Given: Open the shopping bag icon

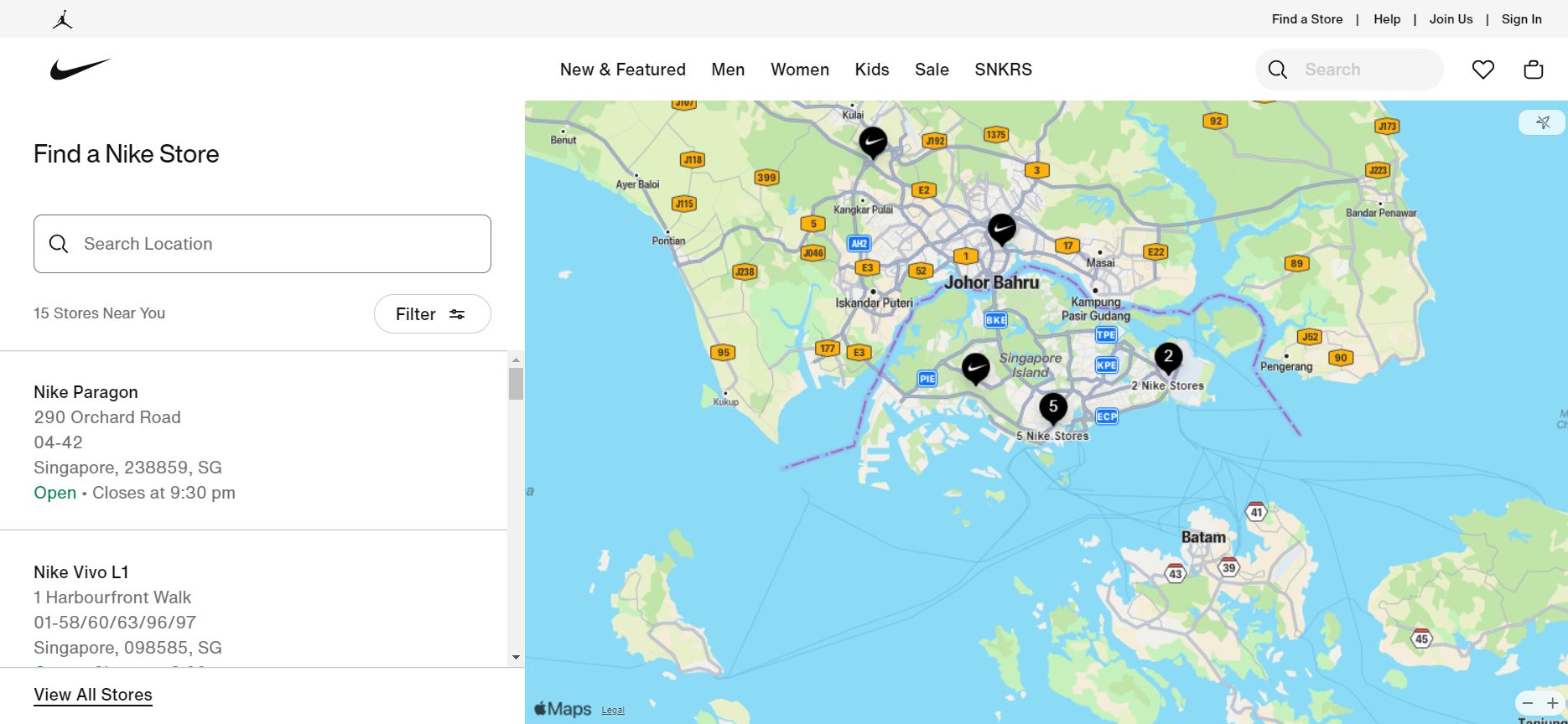Looking at the screenshot, I should coord(1534,70).
